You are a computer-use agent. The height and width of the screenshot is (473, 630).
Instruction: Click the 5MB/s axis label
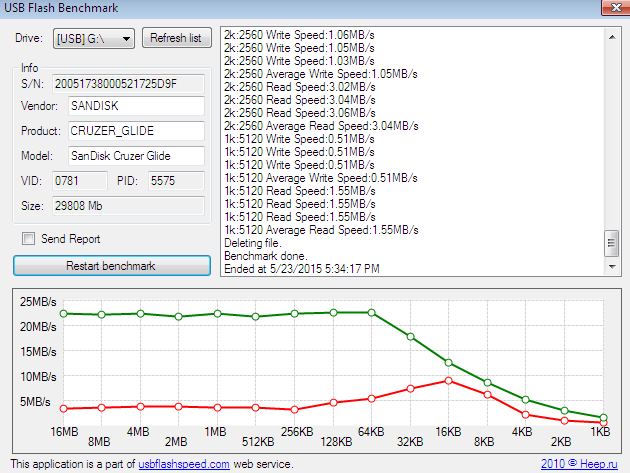point(35,402)
